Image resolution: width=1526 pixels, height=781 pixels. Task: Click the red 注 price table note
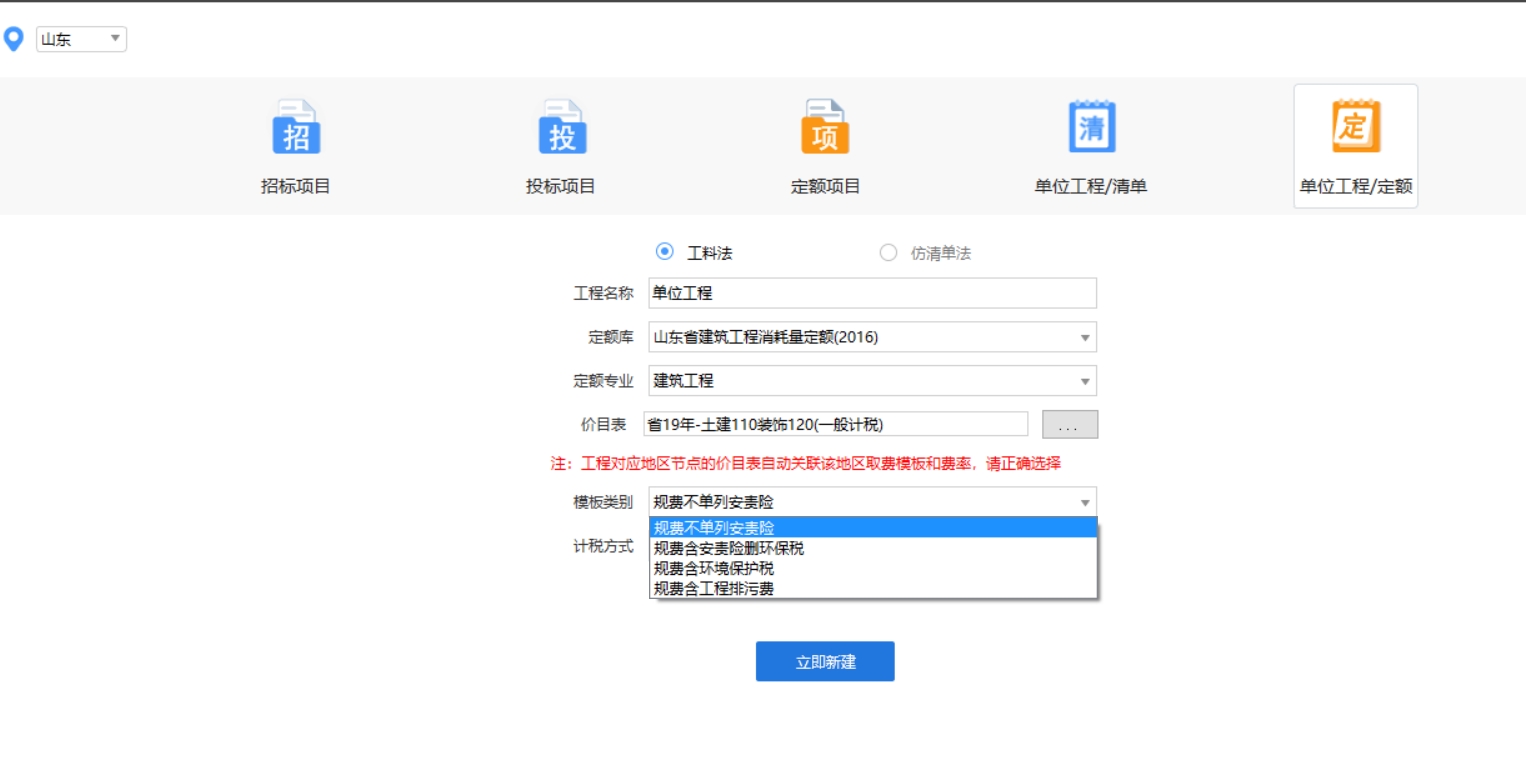[x=806, y=464]
